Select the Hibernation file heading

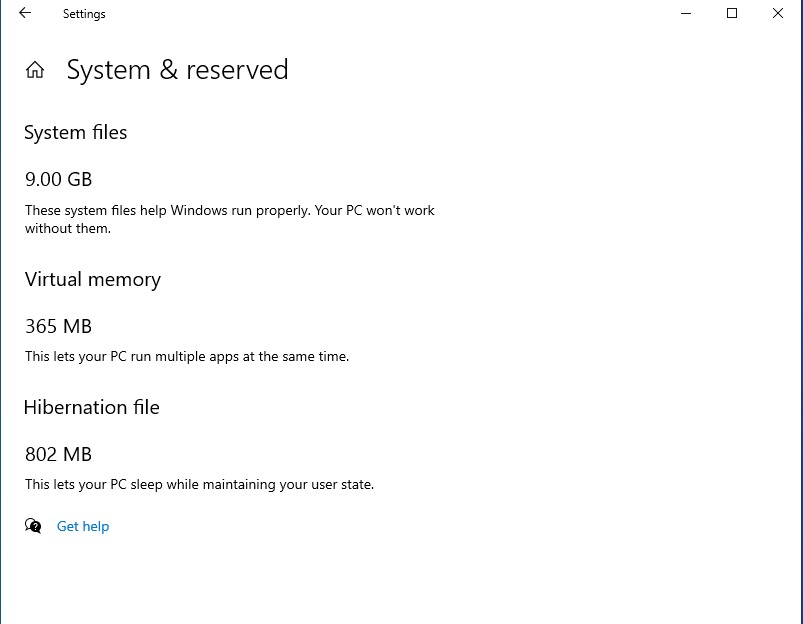tap(92, 408)
